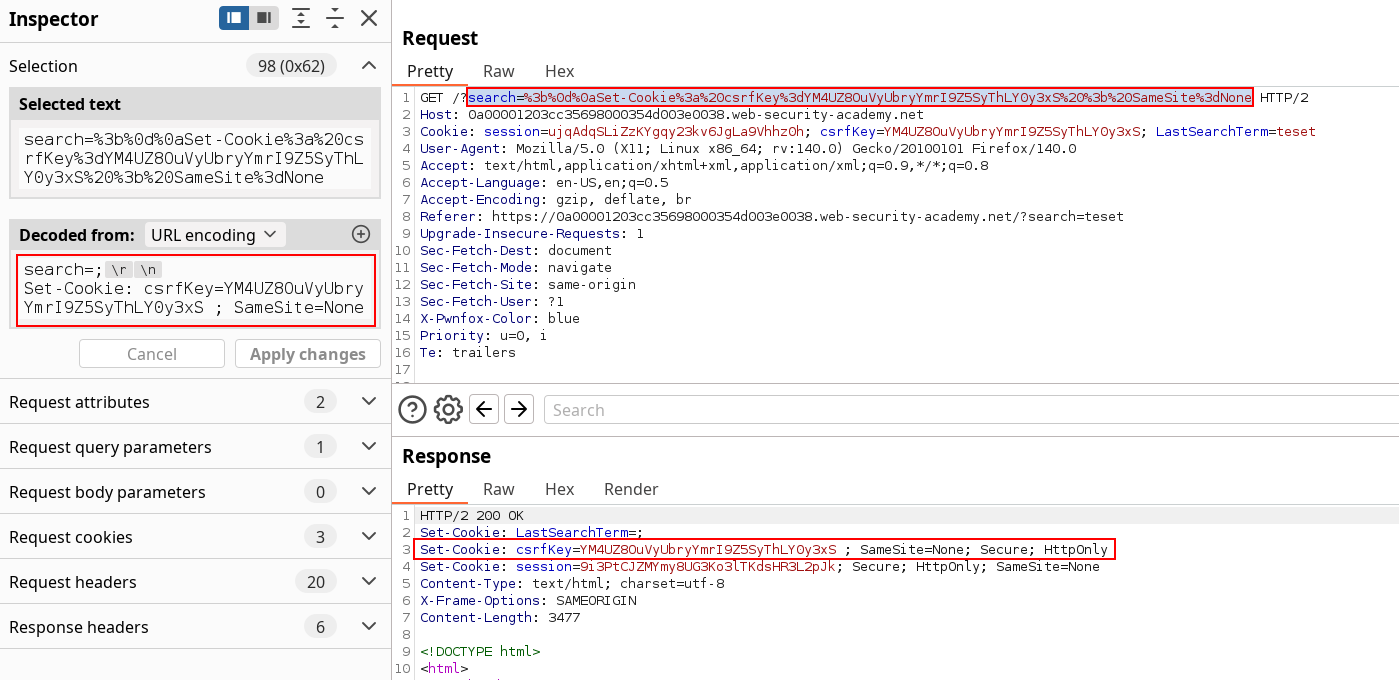
Task: Go to next search match arrow
Action: 518,409
